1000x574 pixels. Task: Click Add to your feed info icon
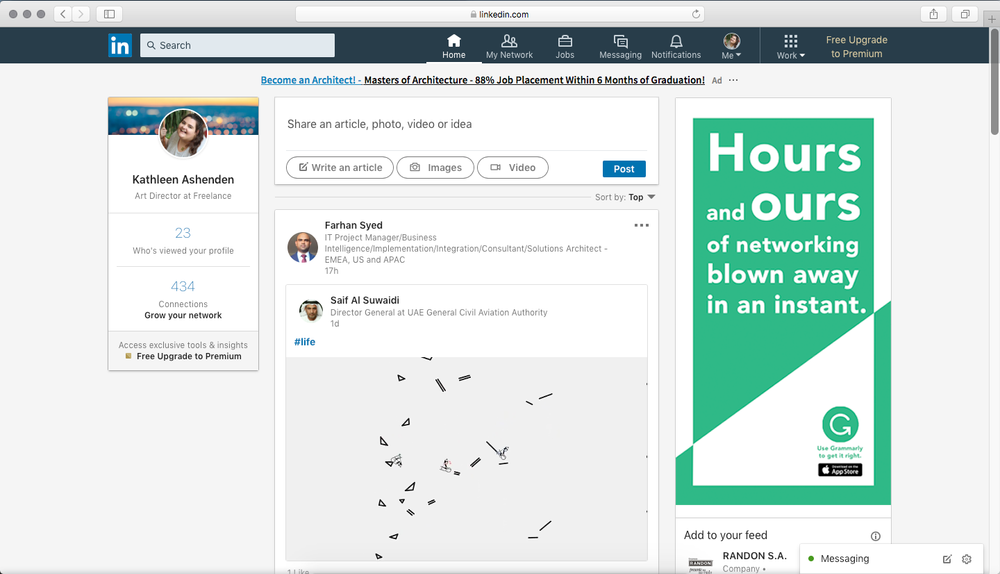click(x=876, y=536)
